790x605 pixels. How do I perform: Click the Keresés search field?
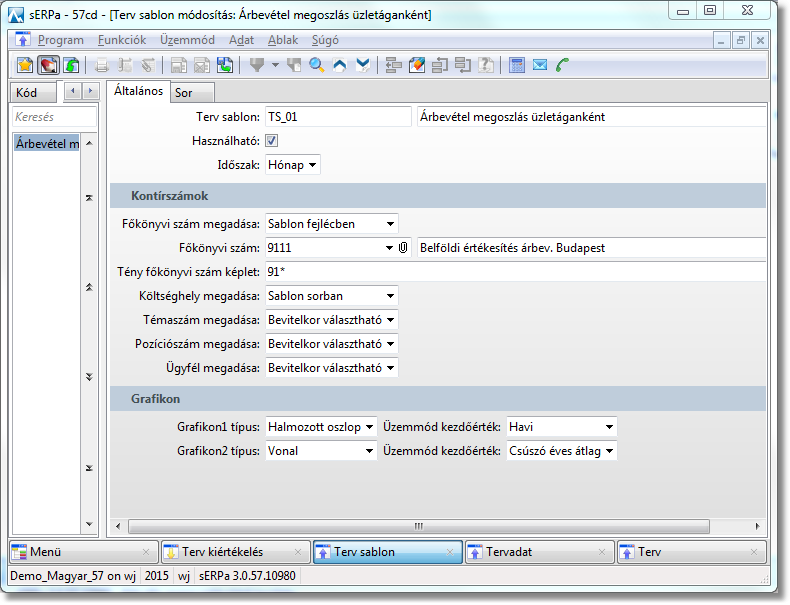pyautogui.click(x=55, y=117)
